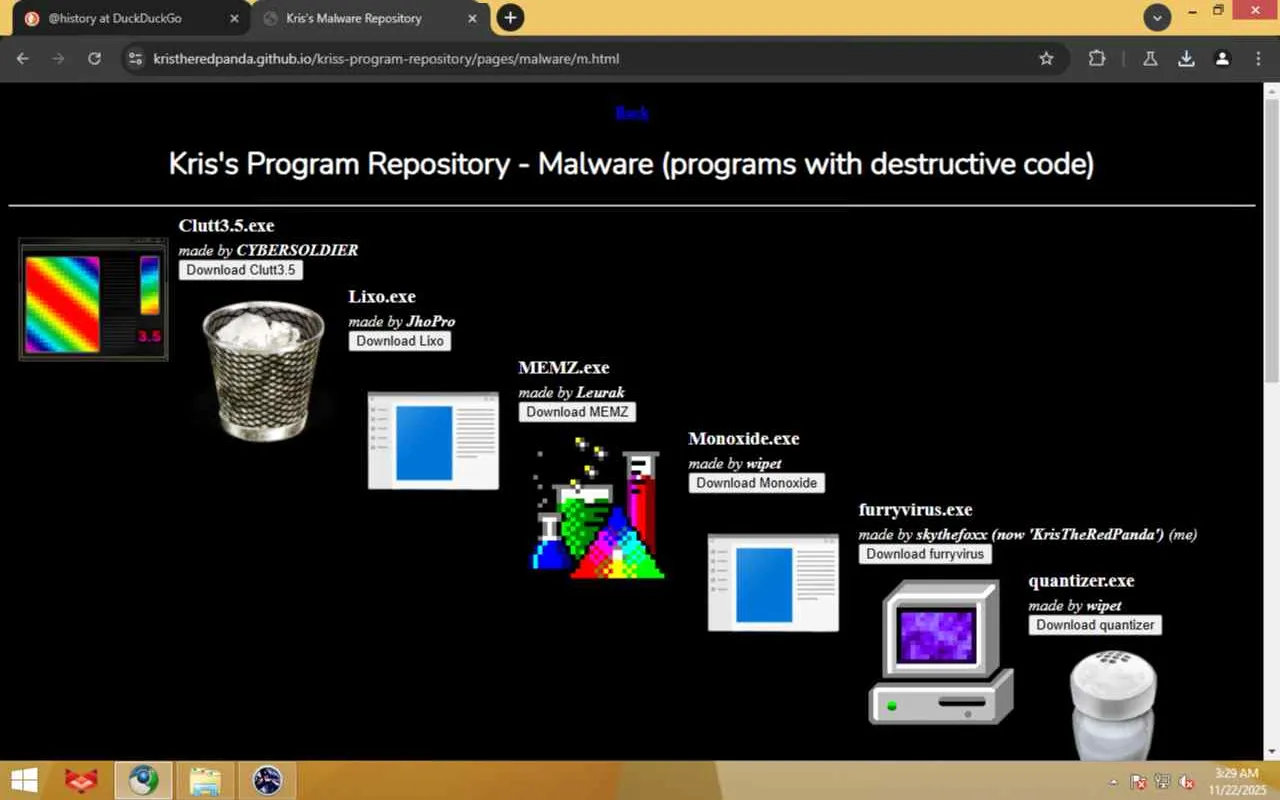
Task: Click the Download quantizer button
Action: point(1095,625)
